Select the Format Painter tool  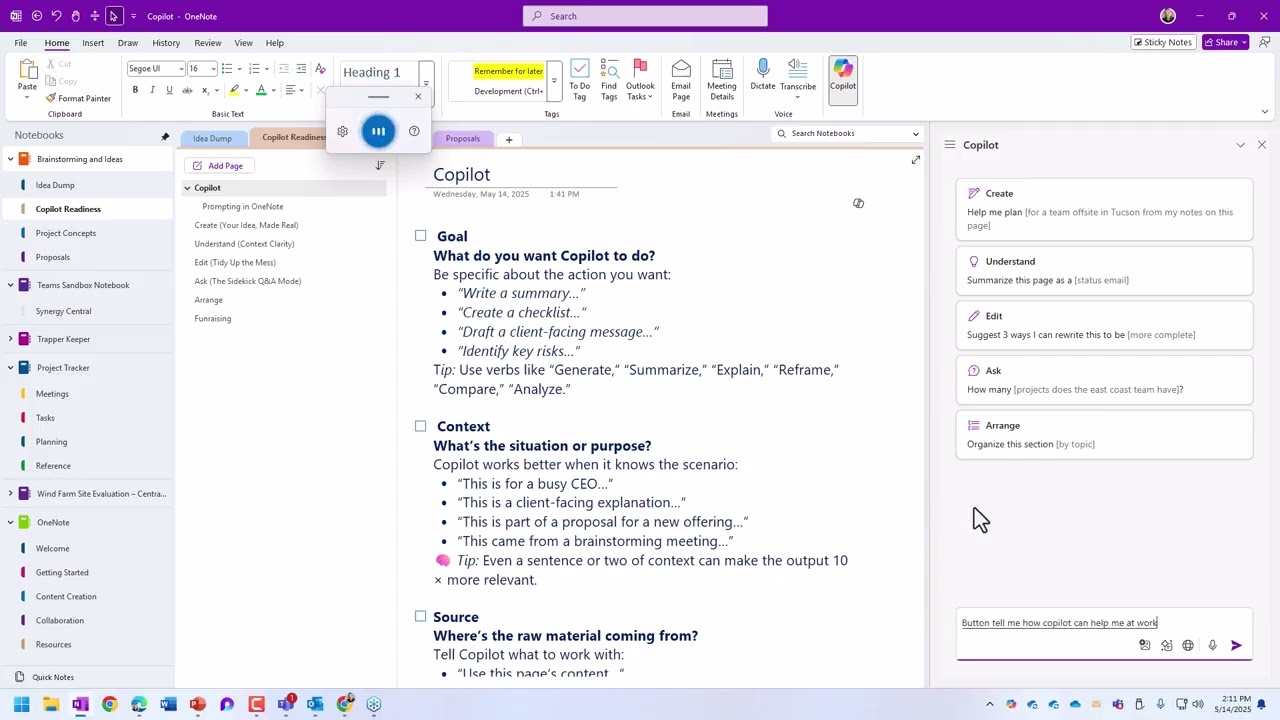[x=78, y=98]
